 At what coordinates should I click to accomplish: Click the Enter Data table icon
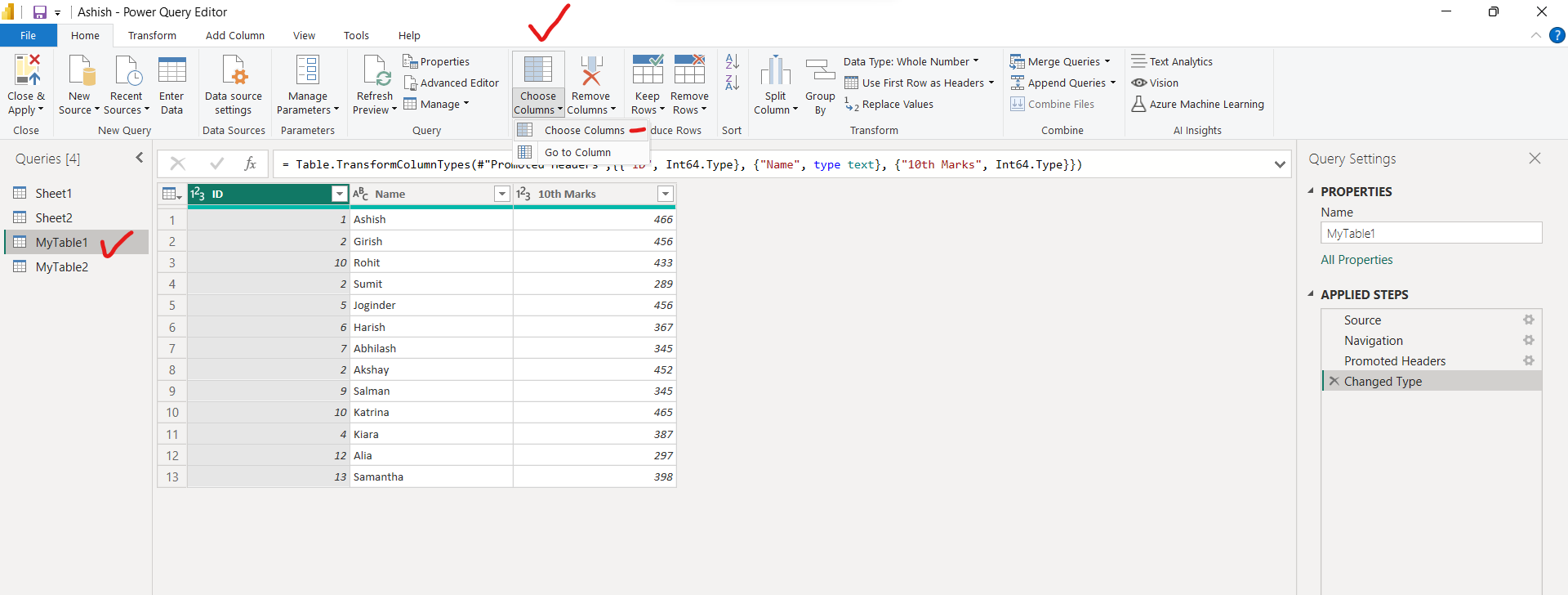(x=171, y=71)
